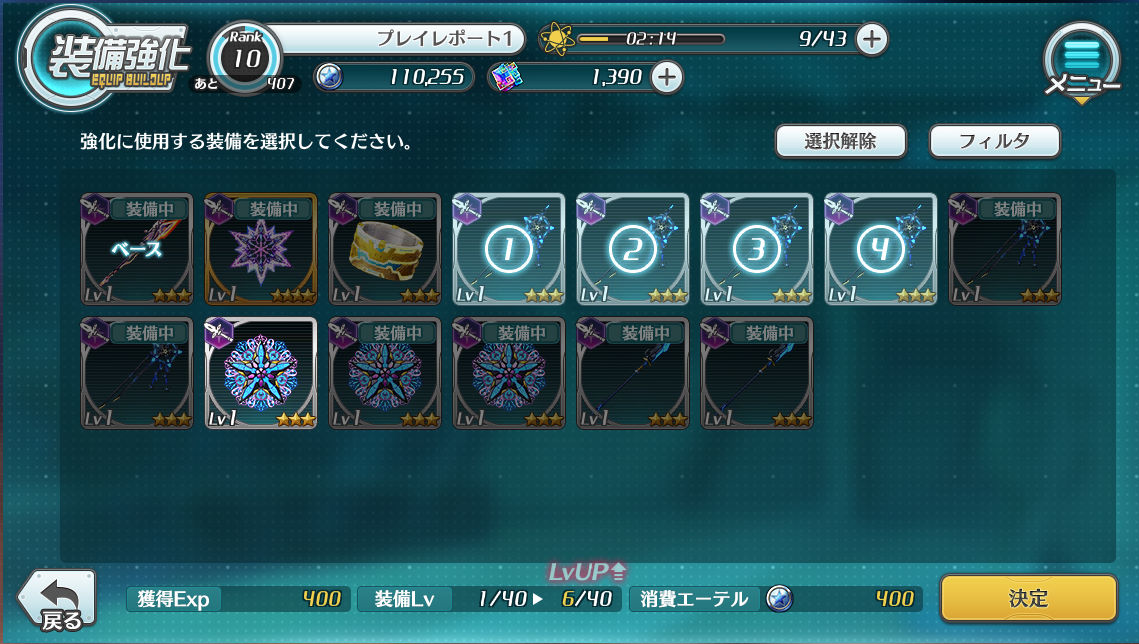The width and height of the screenshot is (1139, 644).
Task: Deselect the staff marked number 2
Action: pos(633,249)
